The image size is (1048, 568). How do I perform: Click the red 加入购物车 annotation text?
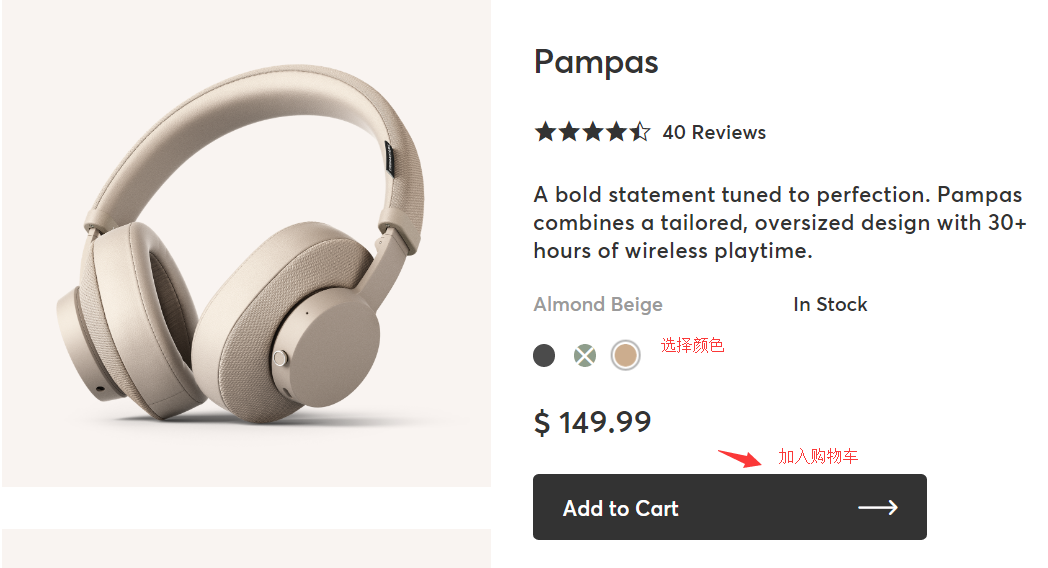coord(818,457)
